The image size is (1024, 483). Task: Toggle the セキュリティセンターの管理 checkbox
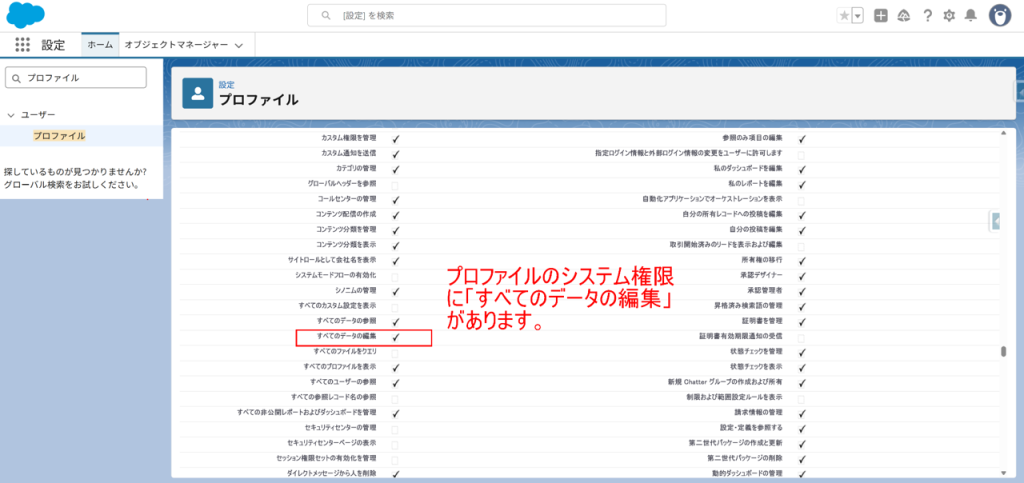pos(395,429)
